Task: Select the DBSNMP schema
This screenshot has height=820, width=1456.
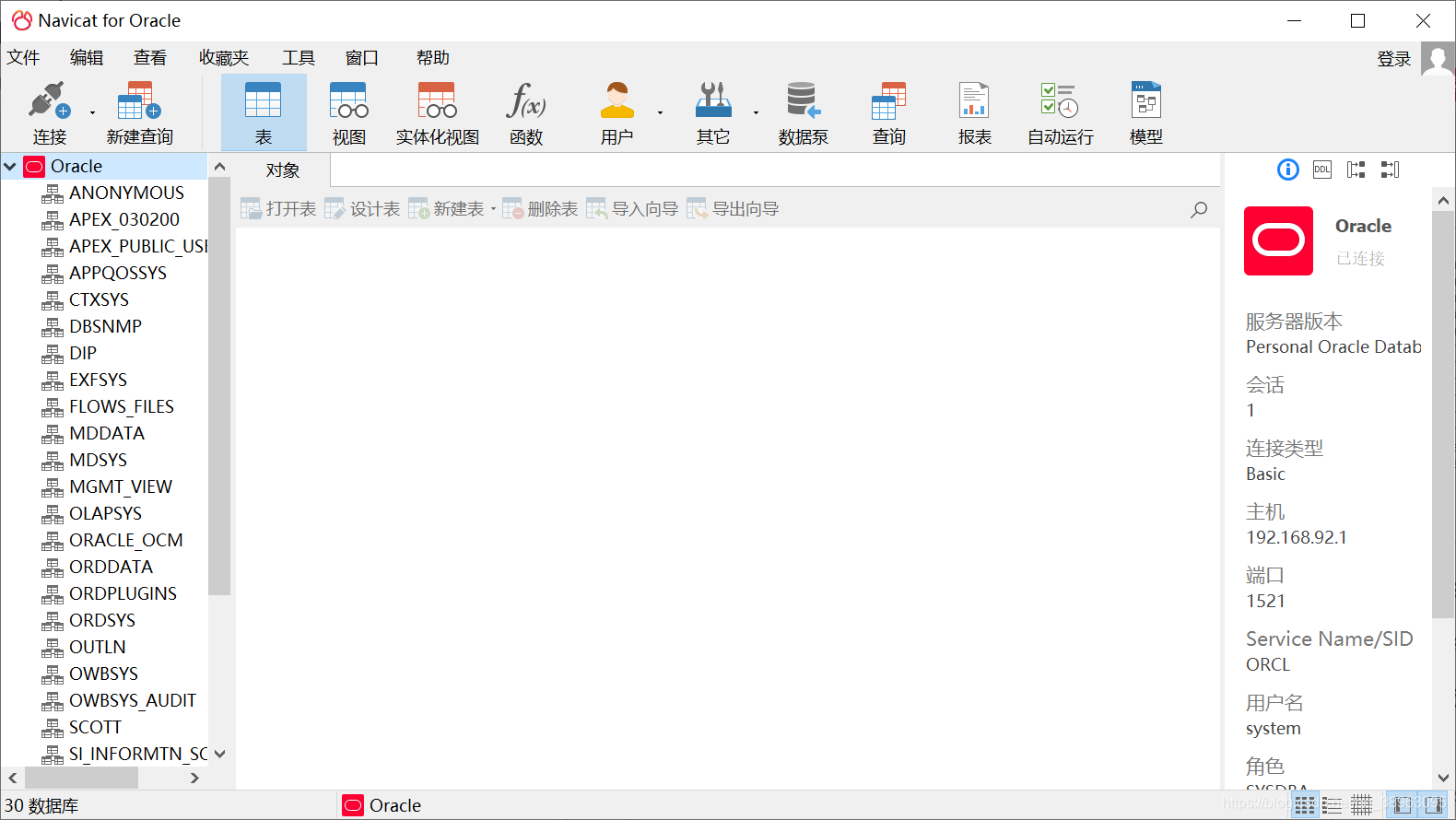Action: point(105,327)
